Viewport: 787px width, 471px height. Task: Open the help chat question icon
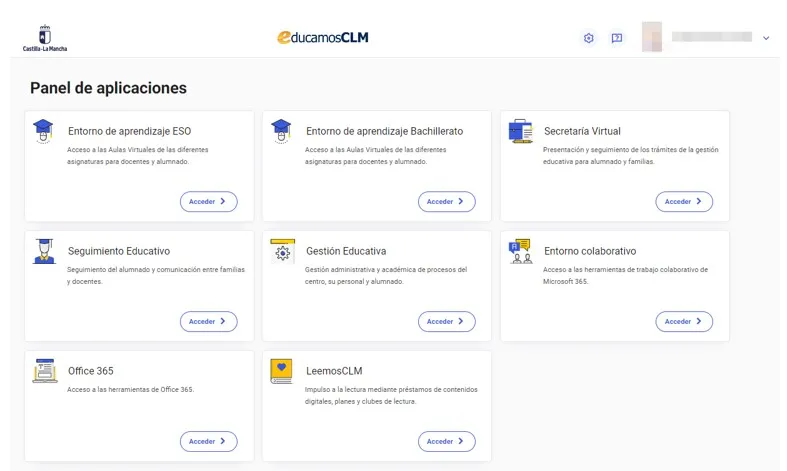[617, 38]
